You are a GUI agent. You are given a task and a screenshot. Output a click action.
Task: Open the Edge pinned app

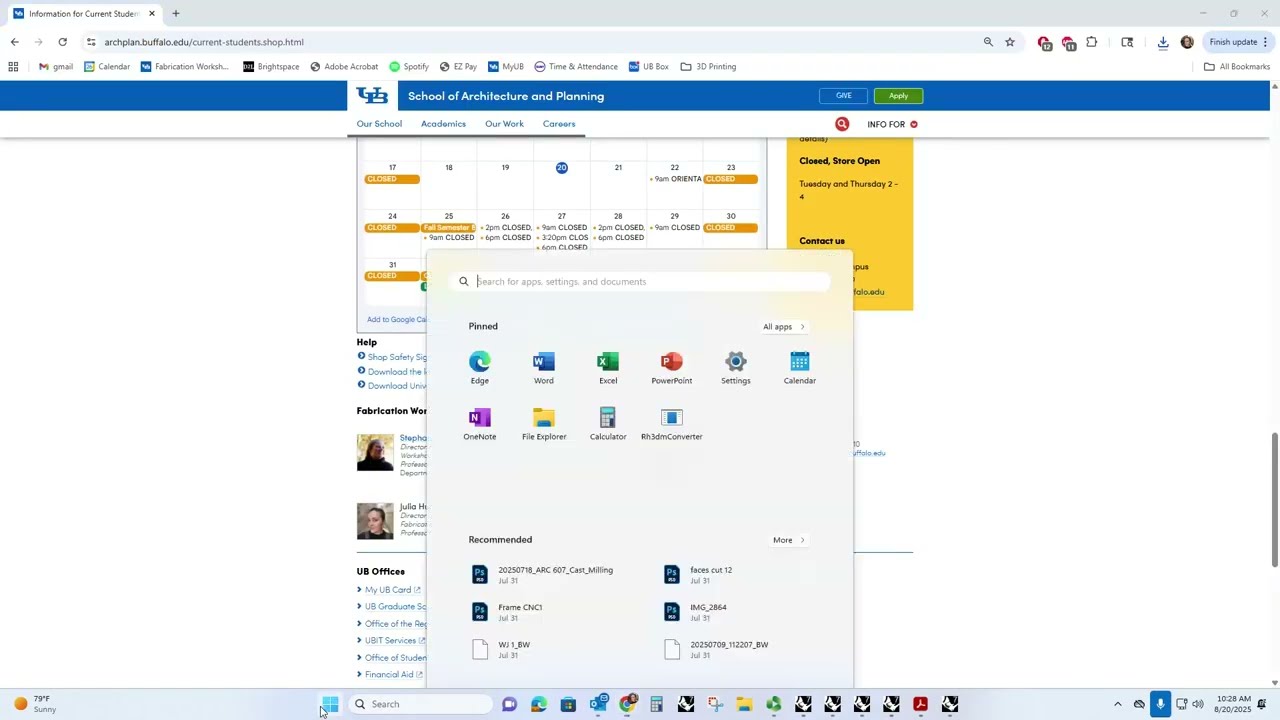point(480,367)
